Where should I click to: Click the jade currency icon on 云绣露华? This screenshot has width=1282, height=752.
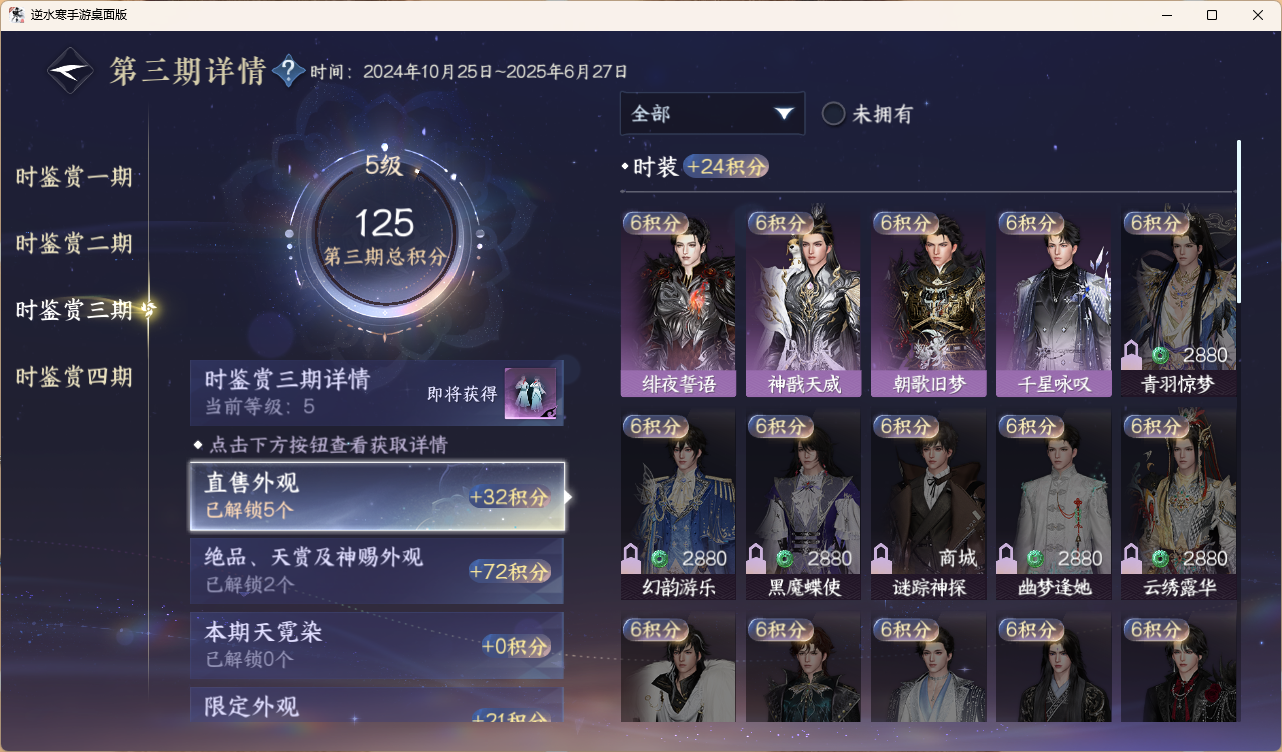[1161, 558]
